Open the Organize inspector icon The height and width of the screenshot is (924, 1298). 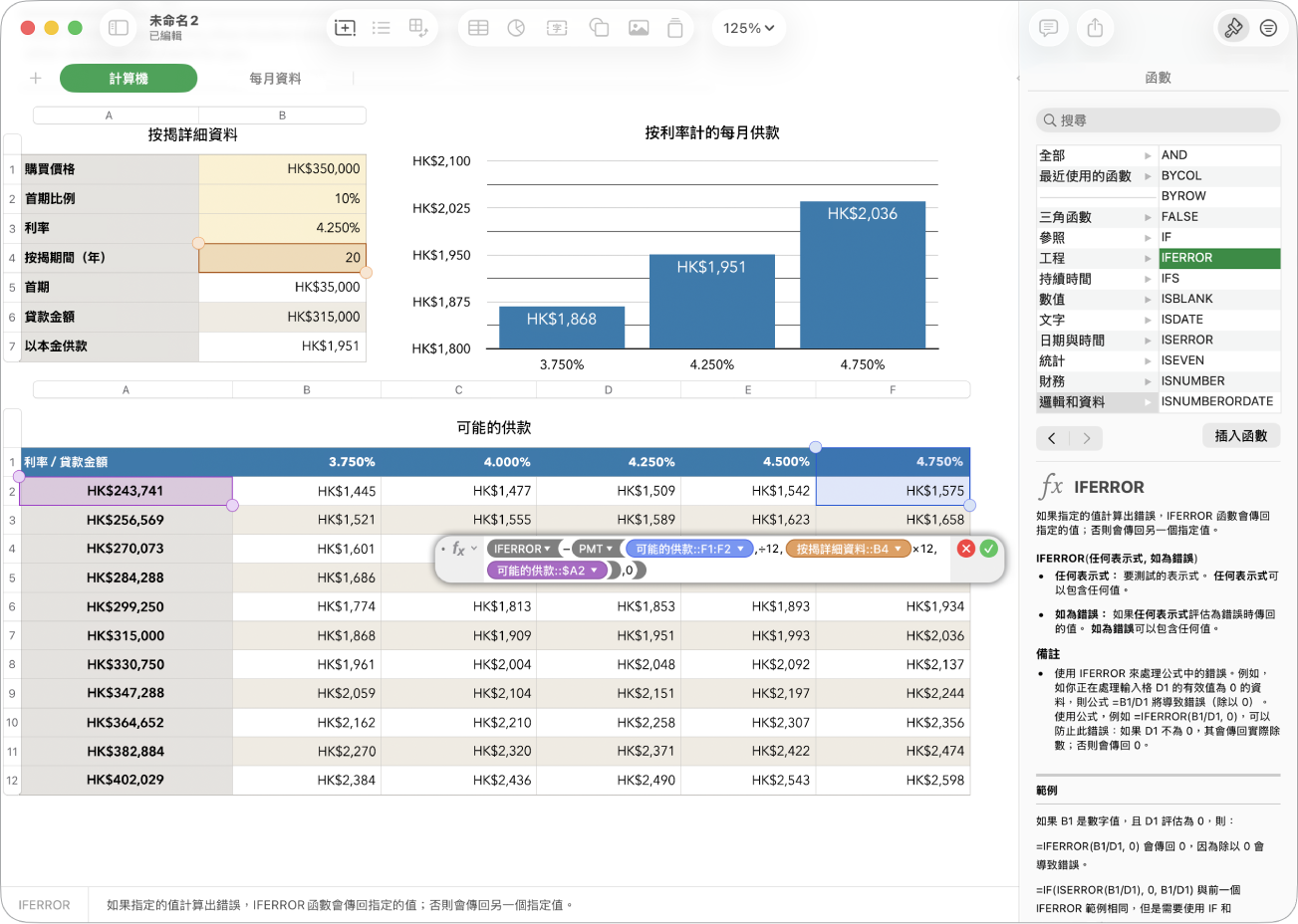pyautogui.click(x=1268, y=28)
